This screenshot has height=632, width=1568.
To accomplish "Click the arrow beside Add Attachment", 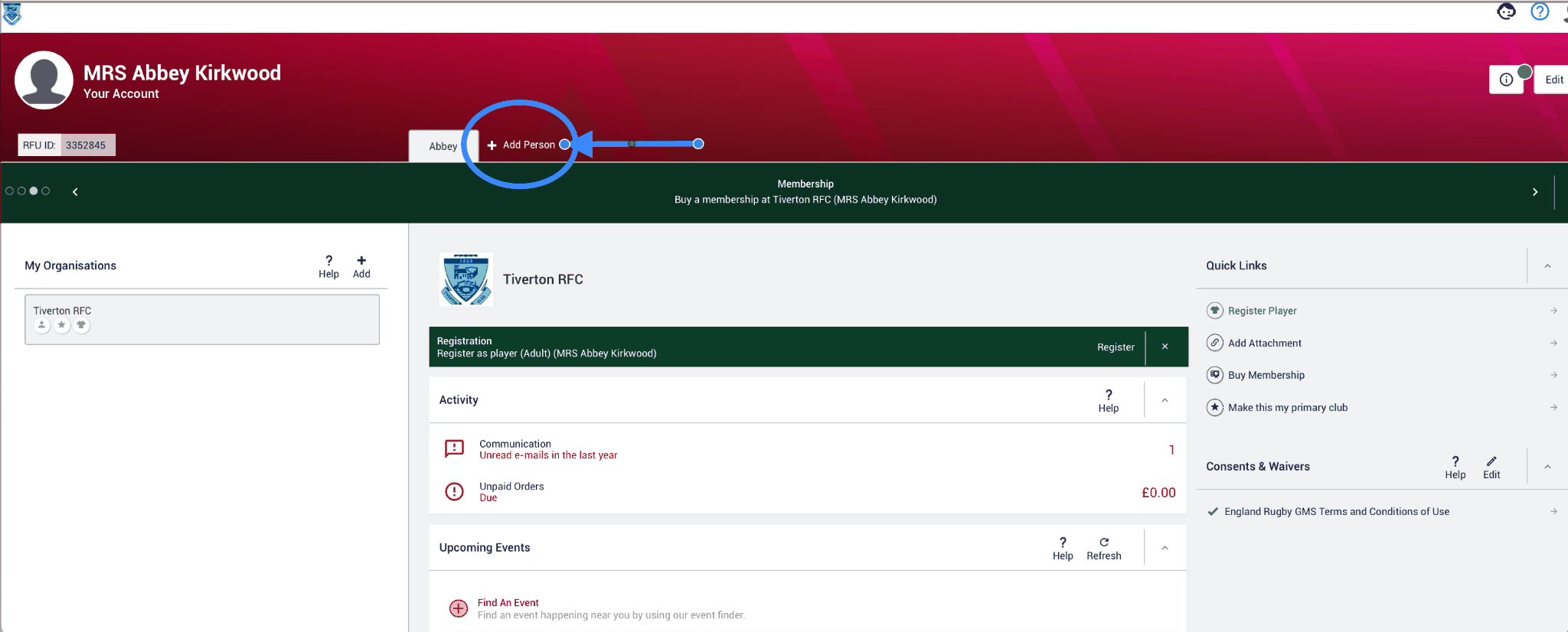I will pyautogui.click(x=1553, y=344).
